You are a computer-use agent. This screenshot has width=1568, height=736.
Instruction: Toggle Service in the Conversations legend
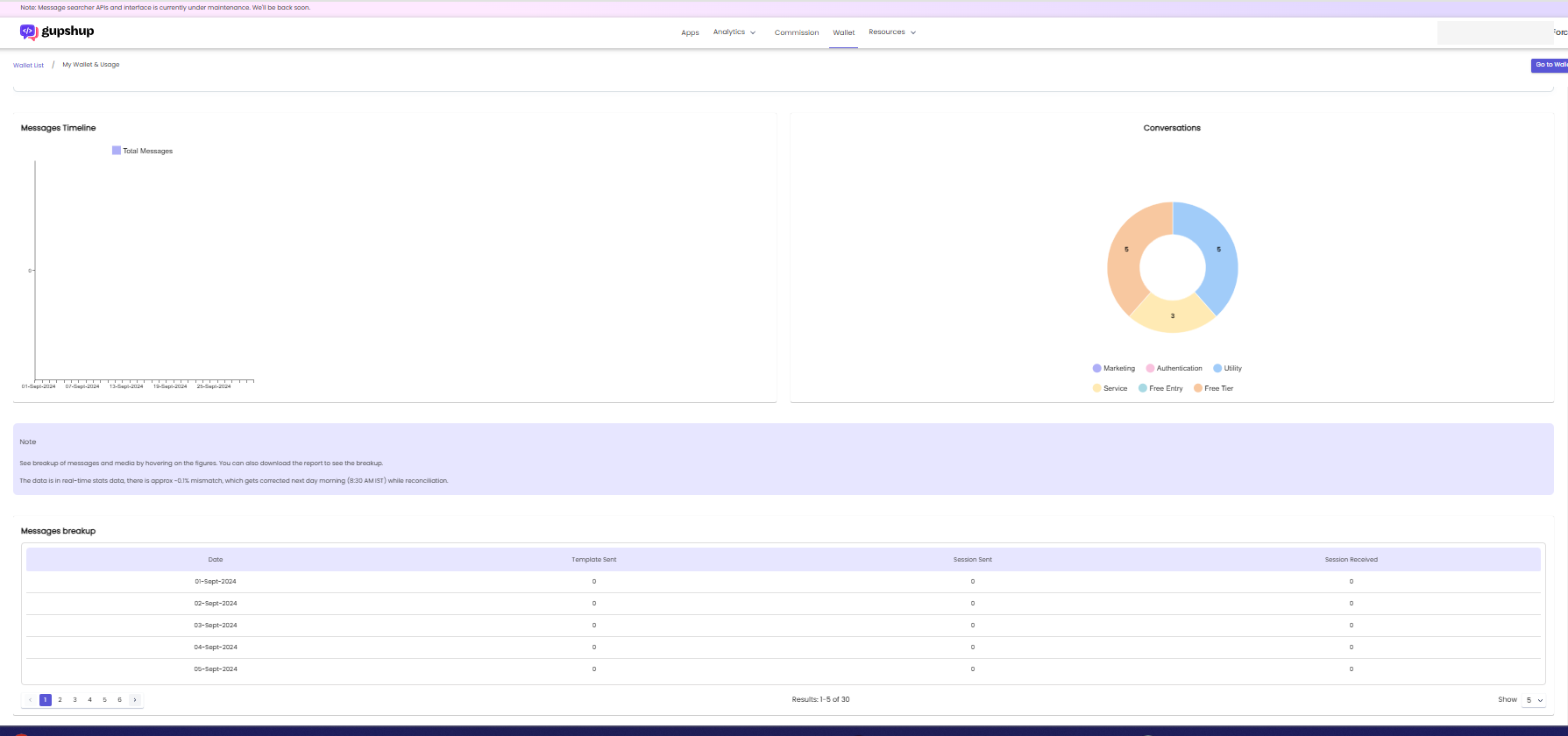[x=1110, y=388]
